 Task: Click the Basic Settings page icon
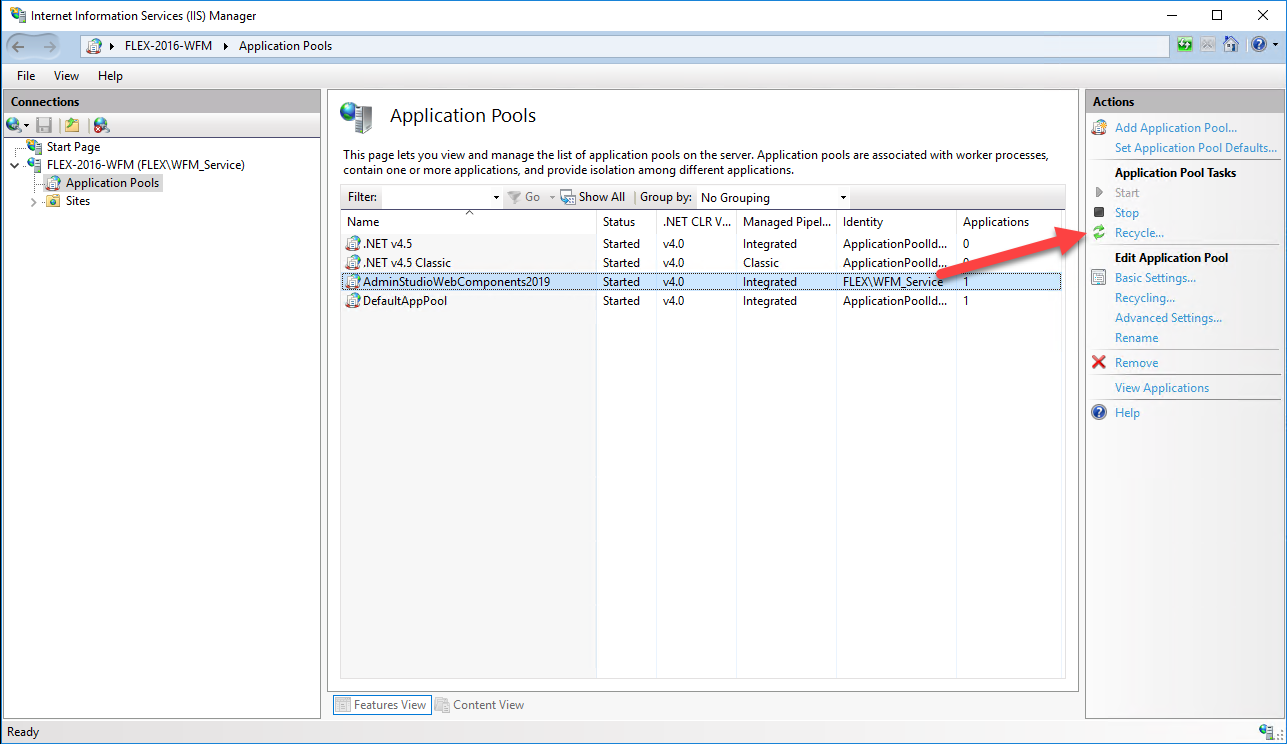pyautogui.click(x=1099, y=277)
